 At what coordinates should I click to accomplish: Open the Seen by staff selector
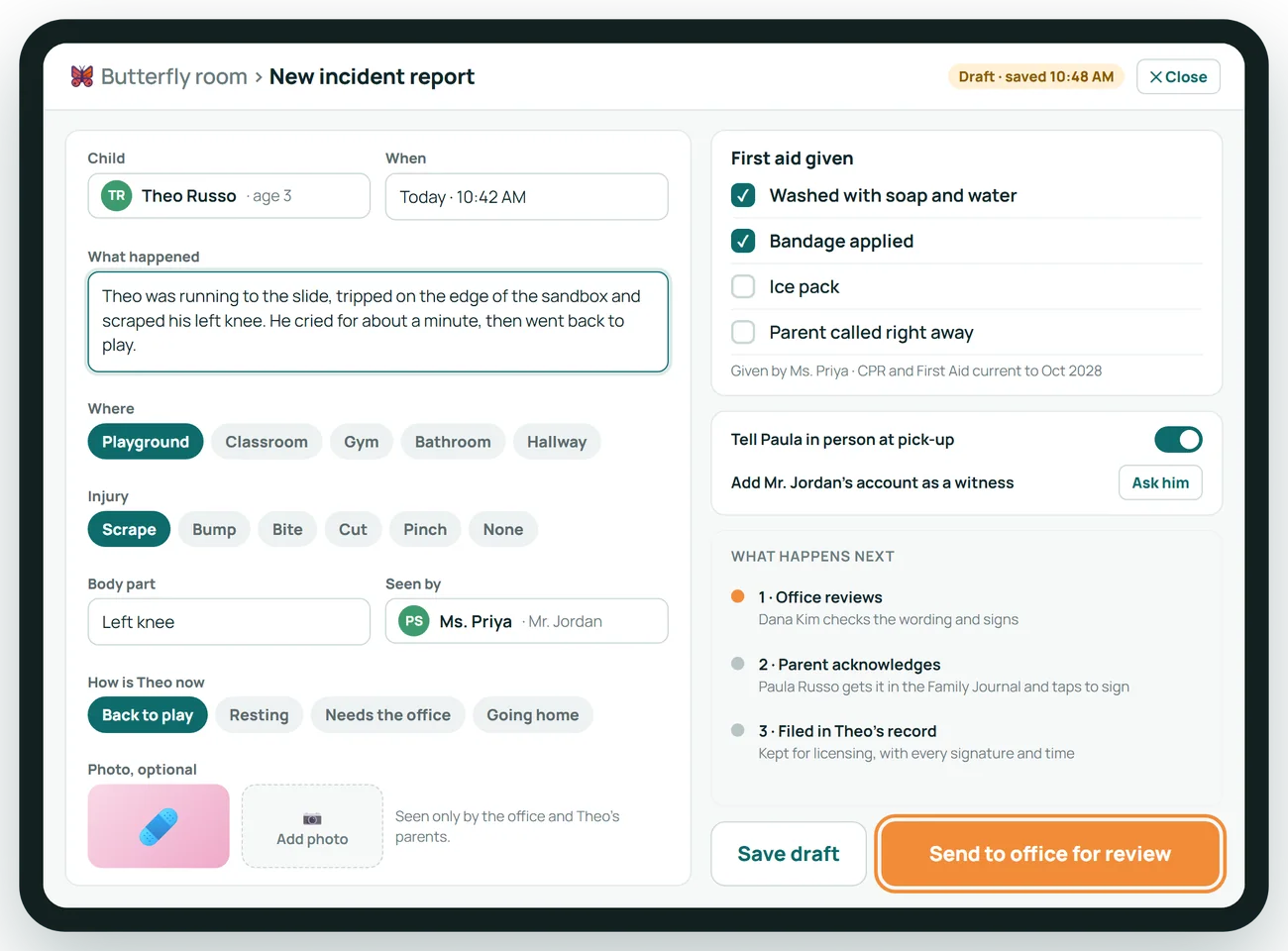527,621
